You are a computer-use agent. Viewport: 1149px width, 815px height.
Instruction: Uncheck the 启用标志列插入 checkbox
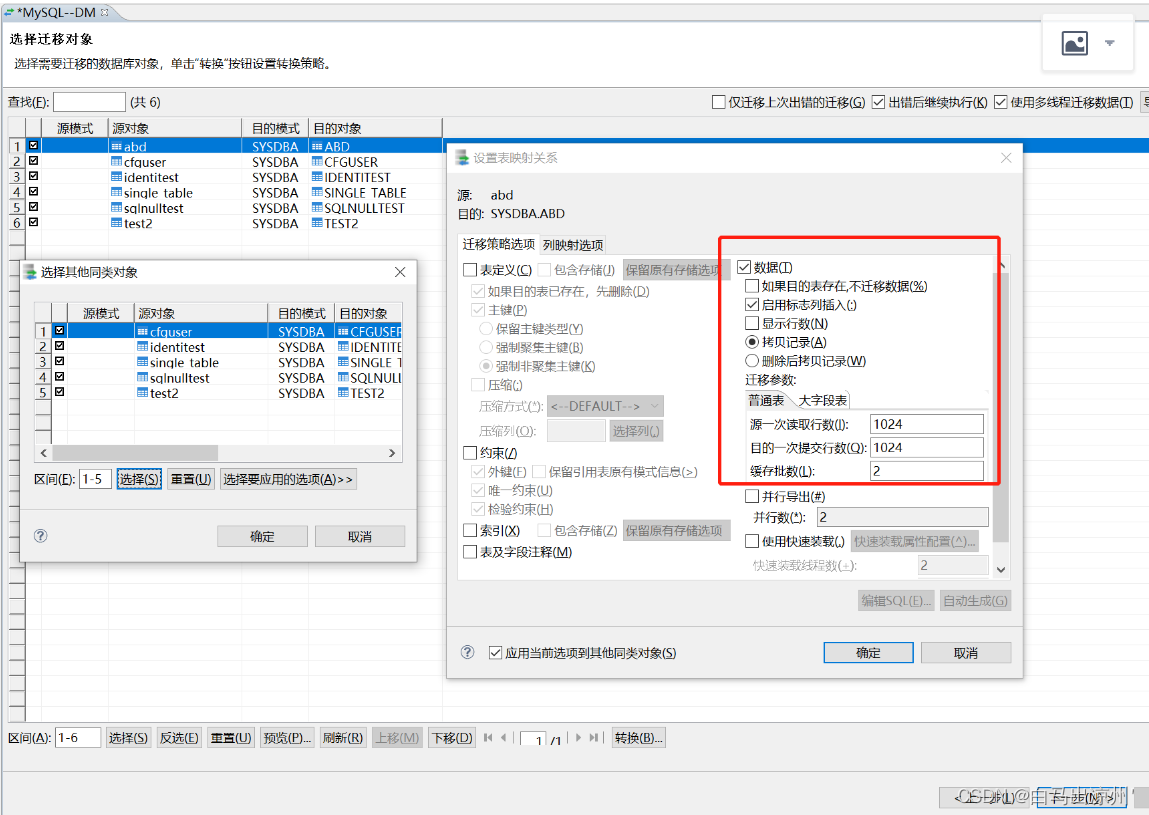[x=751, y=303]
